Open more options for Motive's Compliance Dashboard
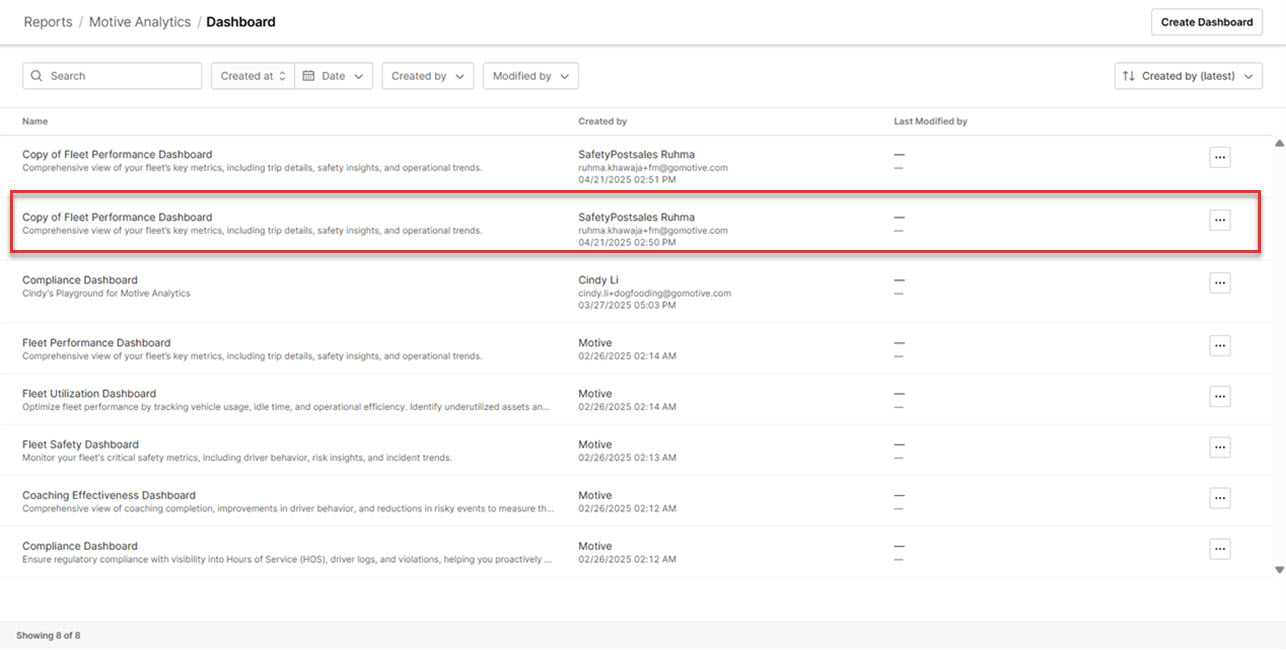Screen dimensions: 1286x650 pos(1219,549)
